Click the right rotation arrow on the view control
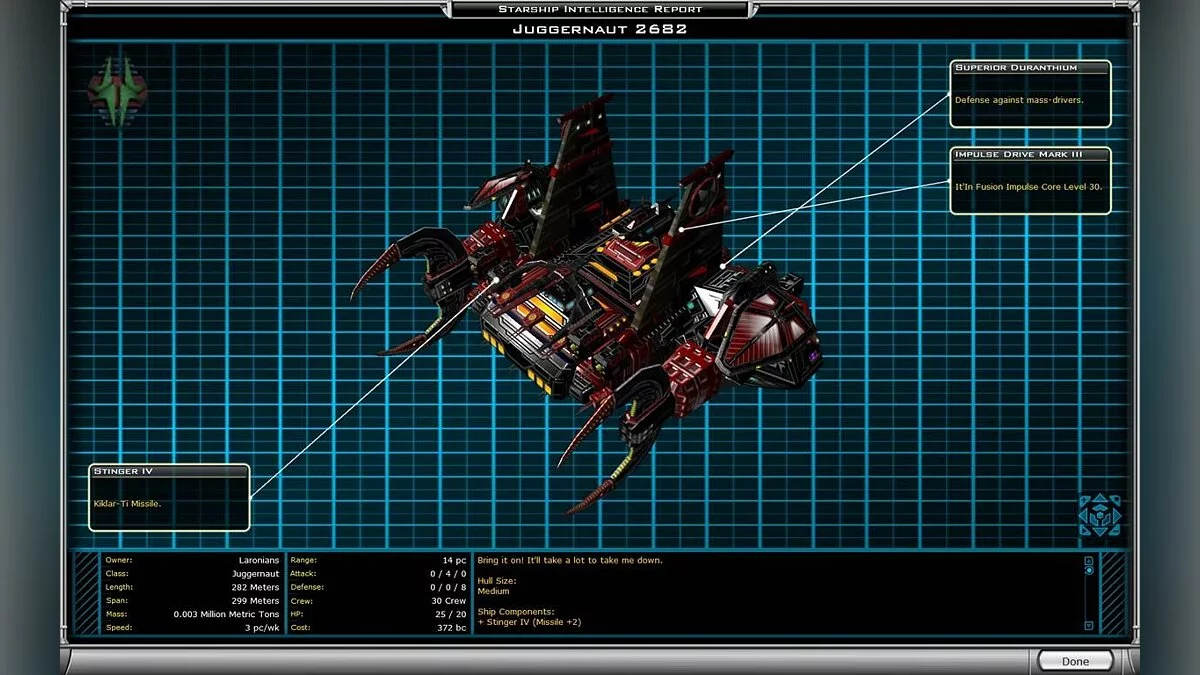 coord(1116,515)
